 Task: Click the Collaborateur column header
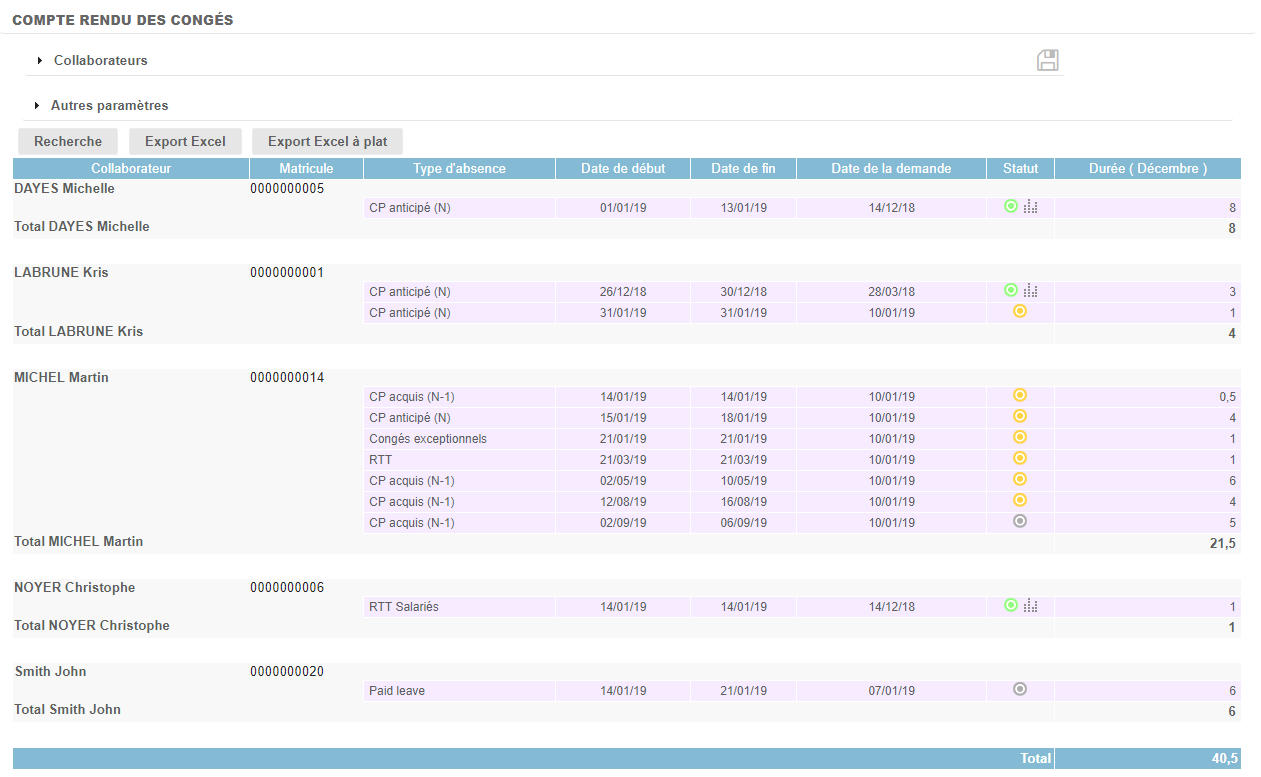131,169
